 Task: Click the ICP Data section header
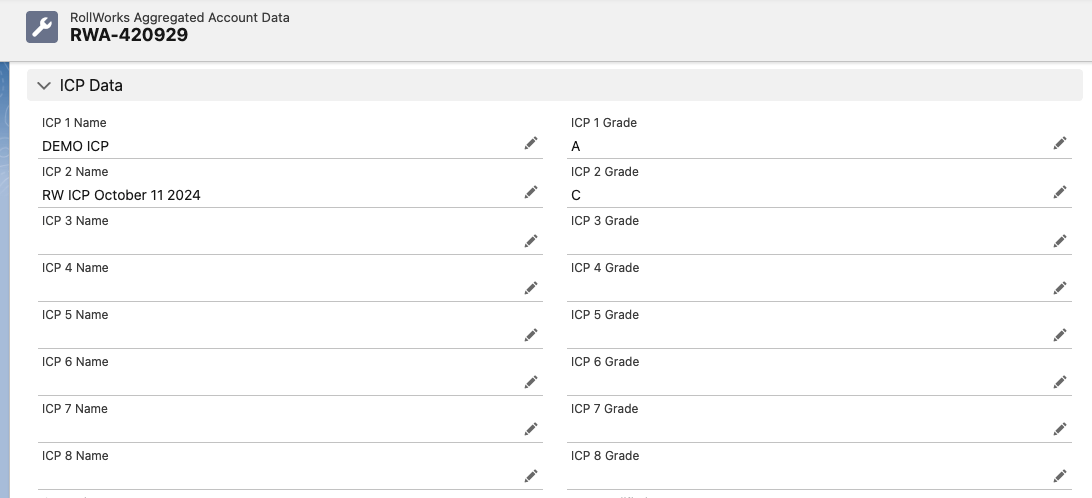coord(554,85)
